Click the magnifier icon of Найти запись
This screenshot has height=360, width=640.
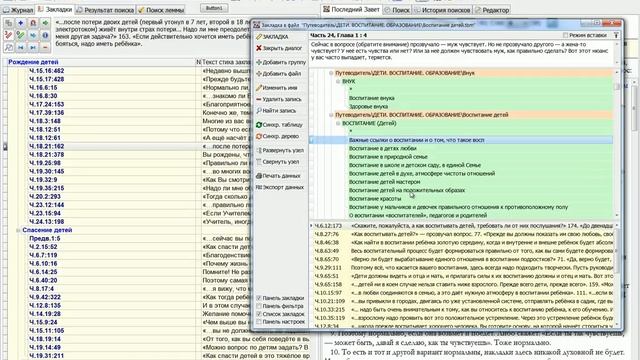(259, 111)
